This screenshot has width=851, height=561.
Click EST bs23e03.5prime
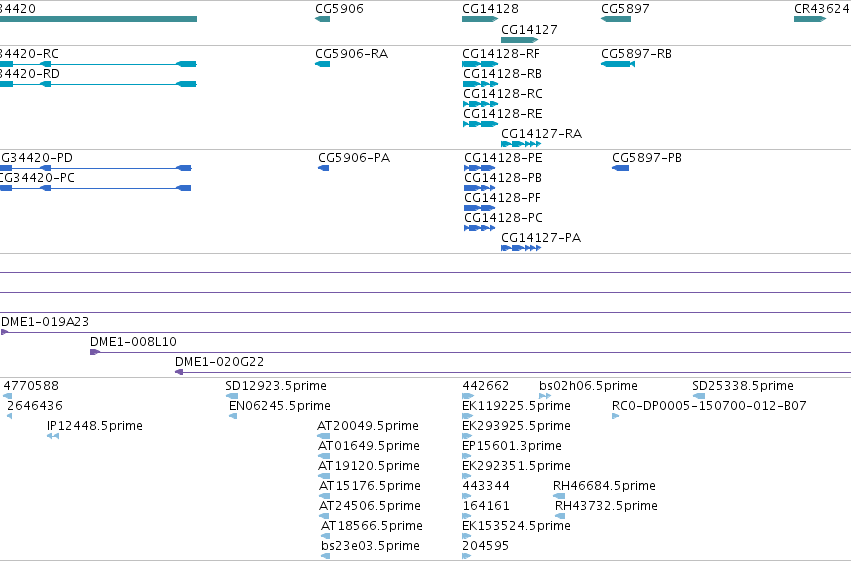326,556
